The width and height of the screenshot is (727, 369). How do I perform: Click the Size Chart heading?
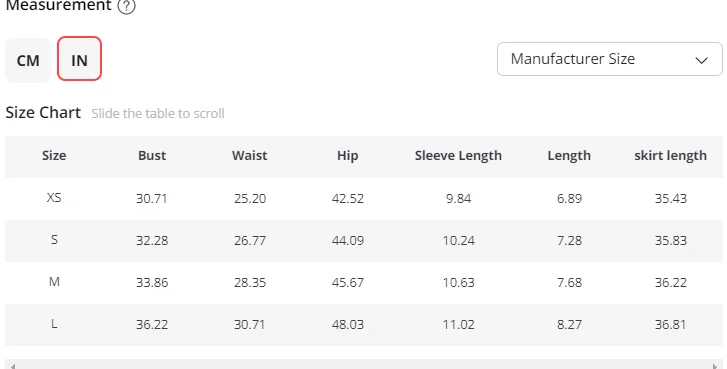(x=43, y=113)
